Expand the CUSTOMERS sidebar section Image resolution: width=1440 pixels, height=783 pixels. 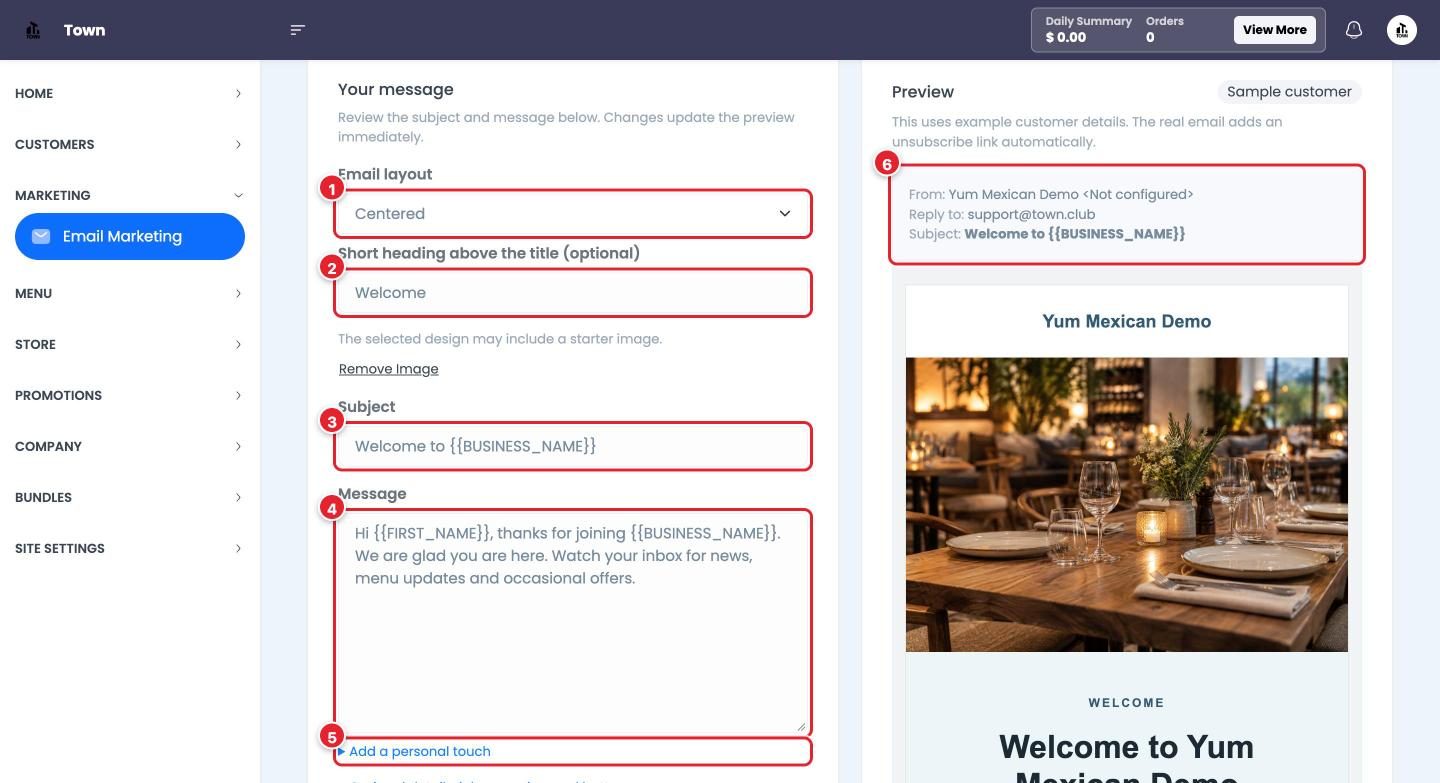pyautogui.click(x=130, y=144)
